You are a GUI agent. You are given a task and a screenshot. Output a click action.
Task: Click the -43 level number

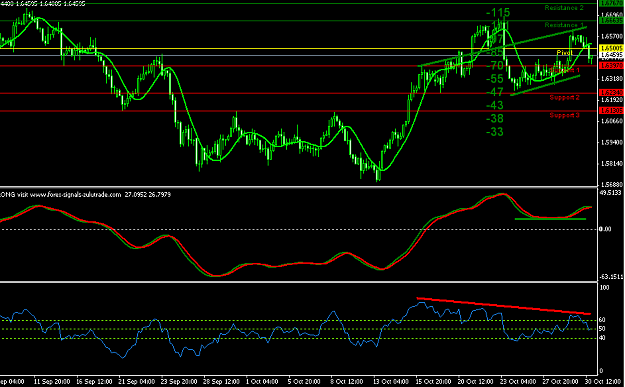(x=495, y=105)
